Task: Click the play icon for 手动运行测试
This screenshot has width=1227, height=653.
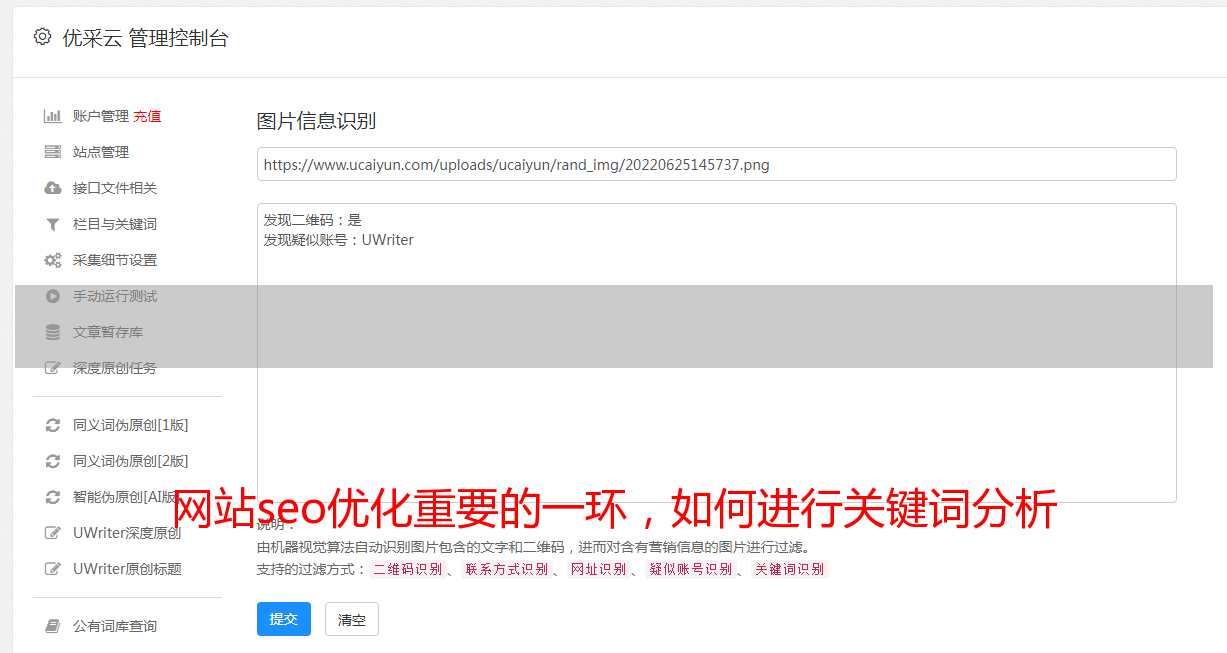Action: (x=53, y=296)
